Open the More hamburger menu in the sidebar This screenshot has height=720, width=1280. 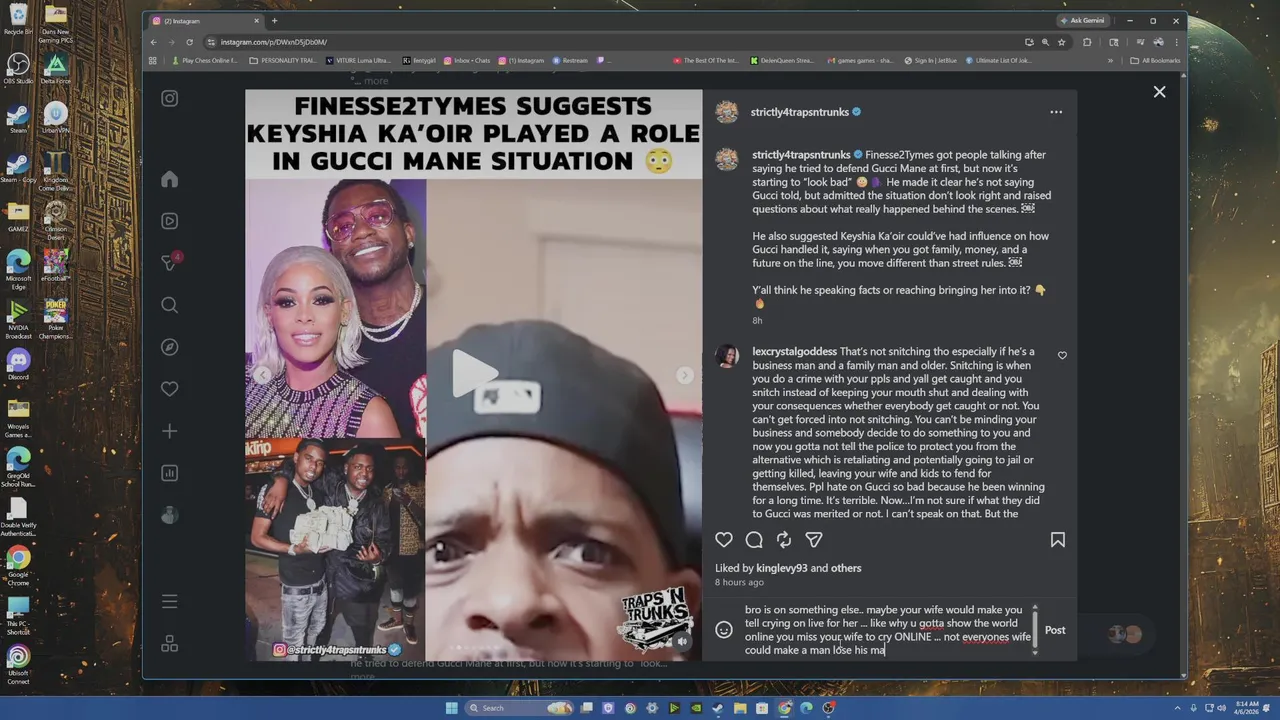click(x=170, y=601)
